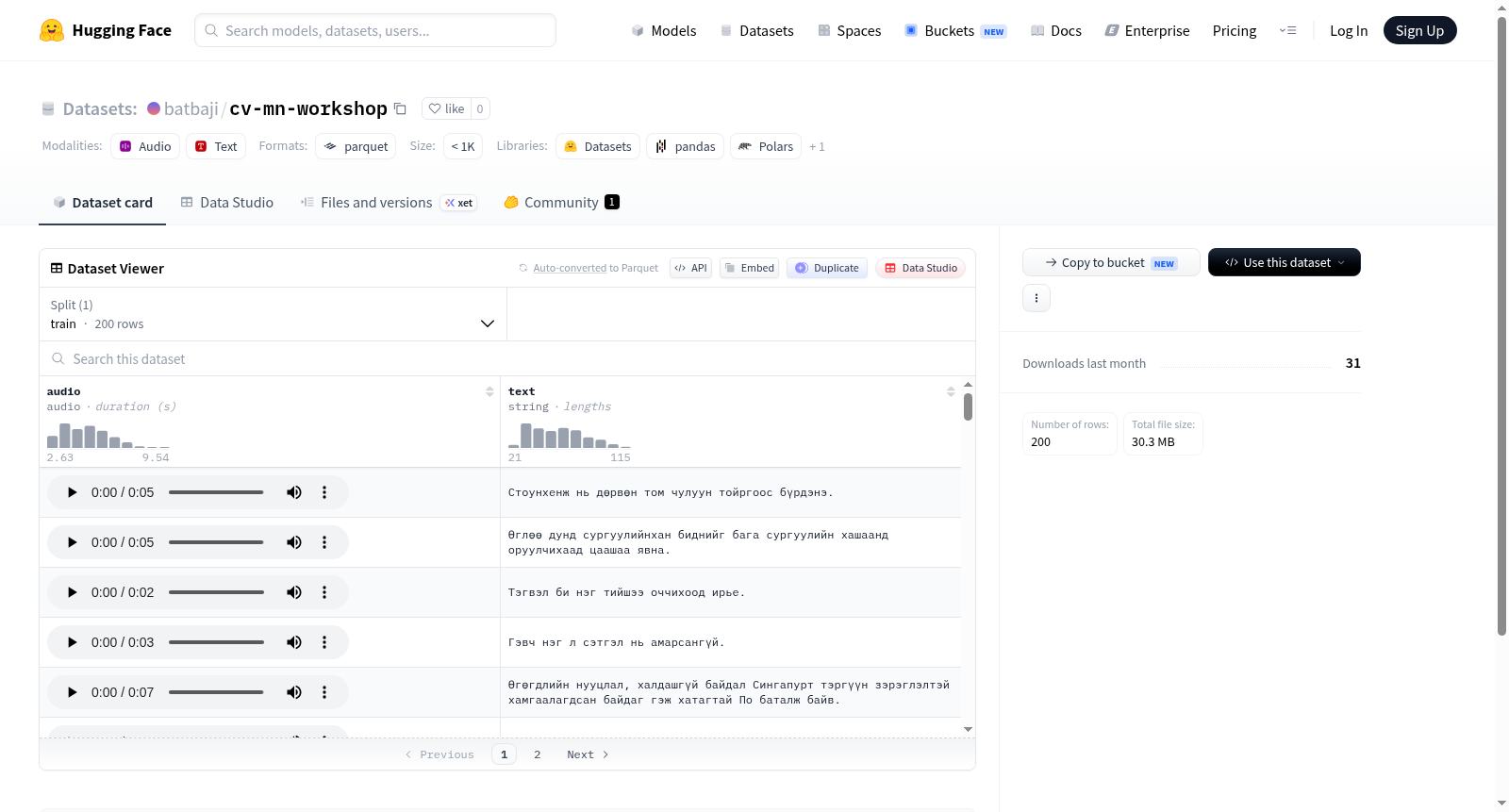
Task: Mute audio in the Өглөө дунд row
Action: [x=294, y=542]
